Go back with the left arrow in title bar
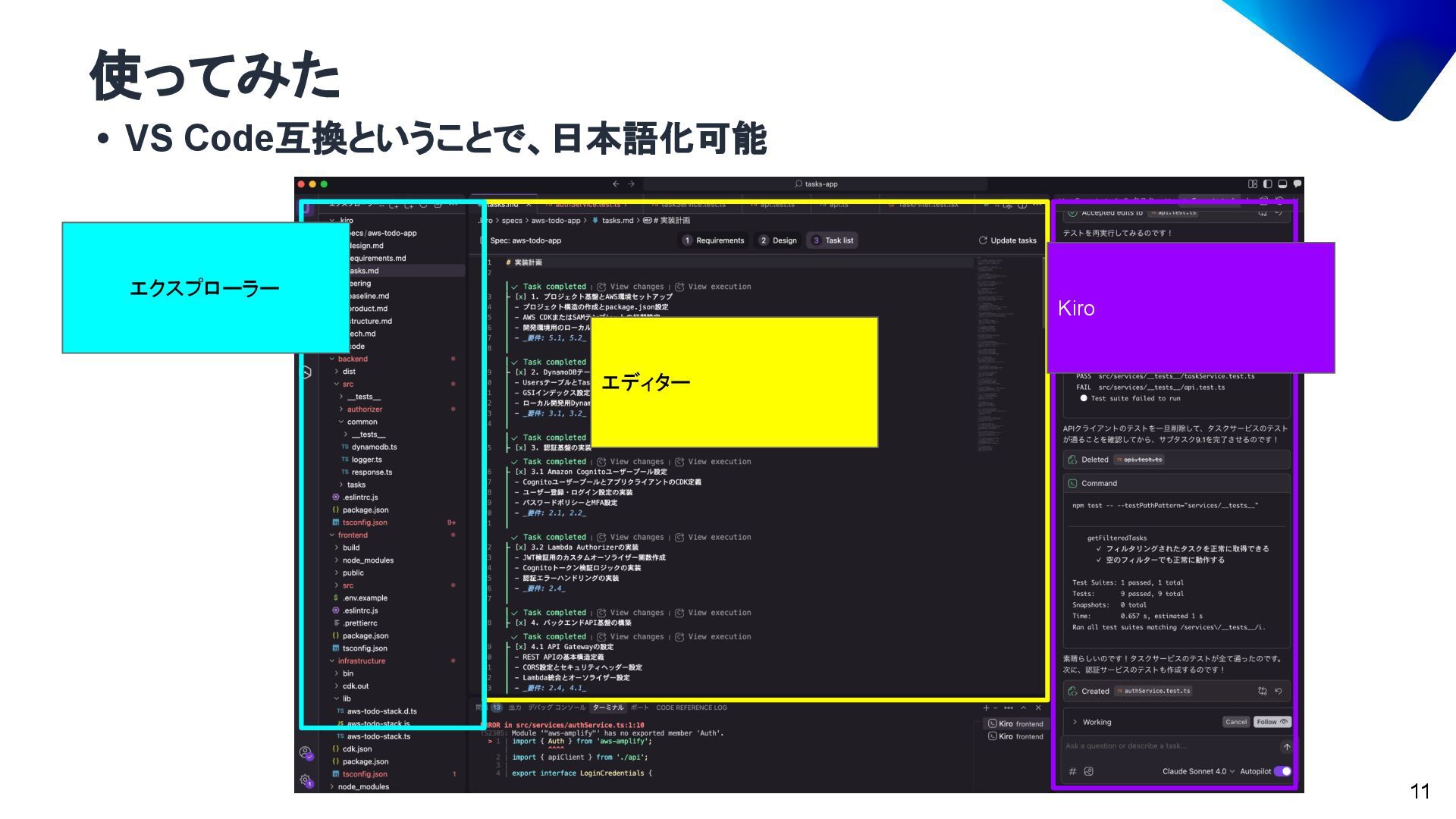The image size is (1456, 819). 616,184
